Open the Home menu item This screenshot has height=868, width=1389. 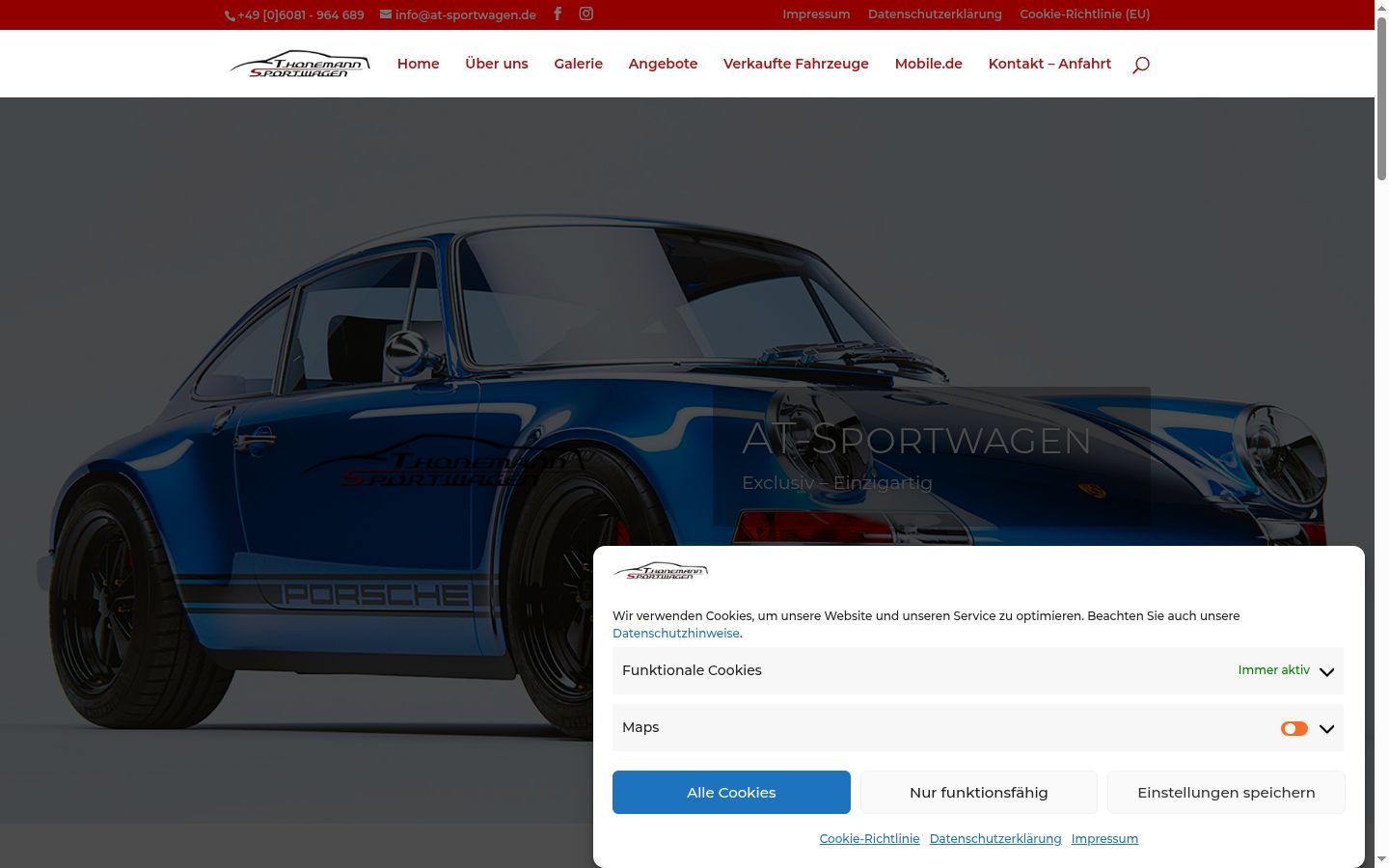click(419, 64)
